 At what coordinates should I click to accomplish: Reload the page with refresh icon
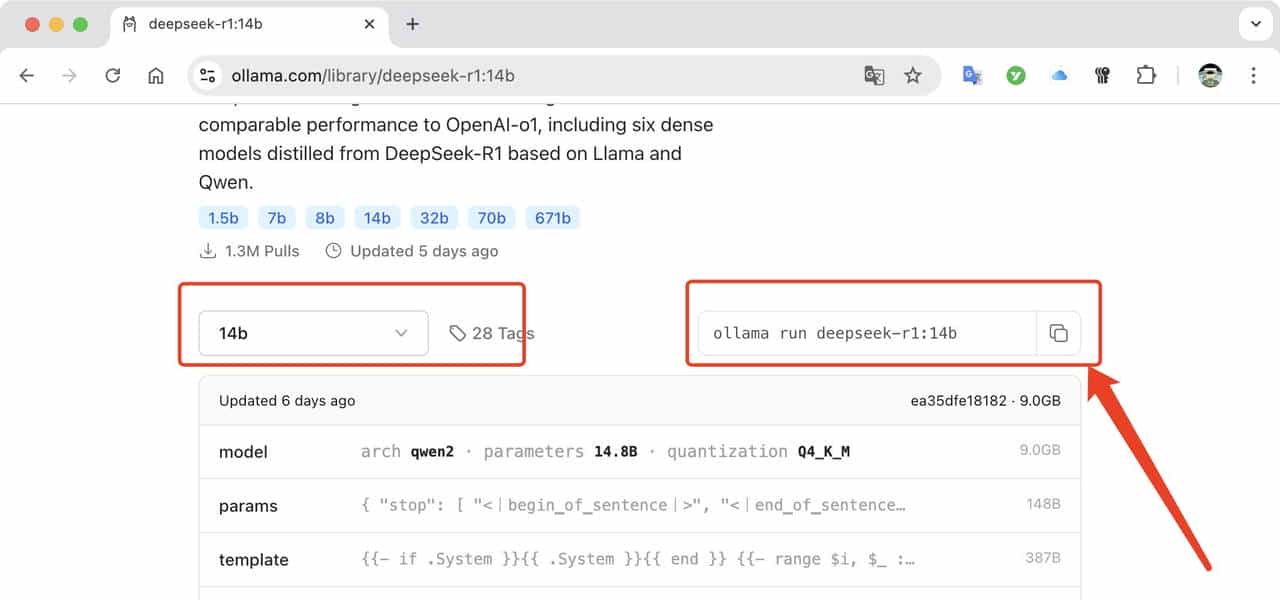tap(113, 76)
